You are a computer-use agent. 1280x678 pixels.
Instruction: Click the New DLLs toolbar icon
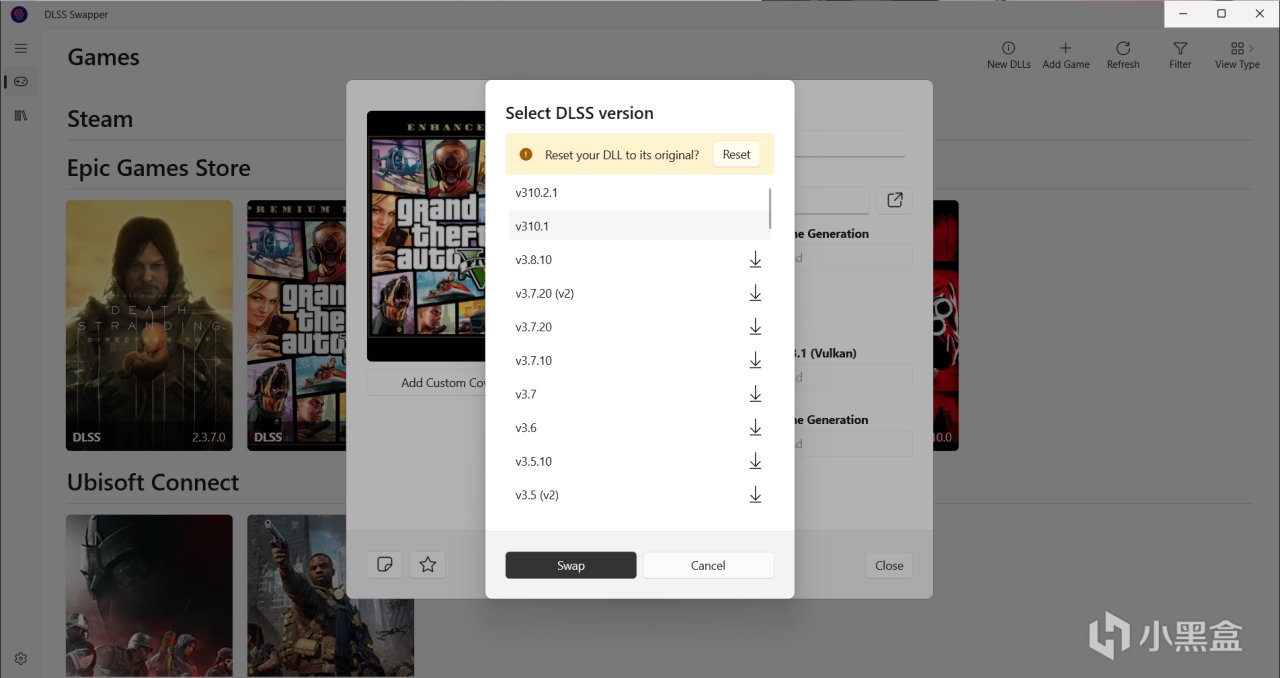(1008, 55)
